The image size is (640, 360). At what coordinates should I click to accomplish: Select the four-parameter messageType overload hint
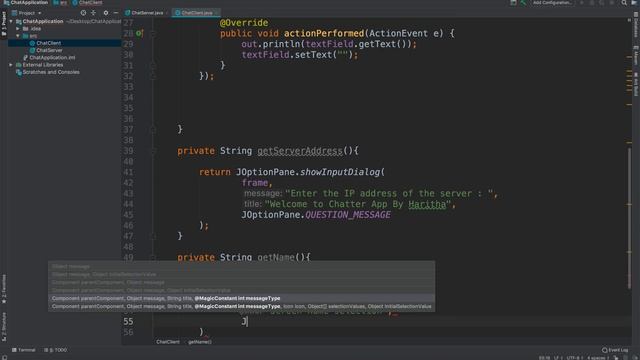[x=241, y=298]
